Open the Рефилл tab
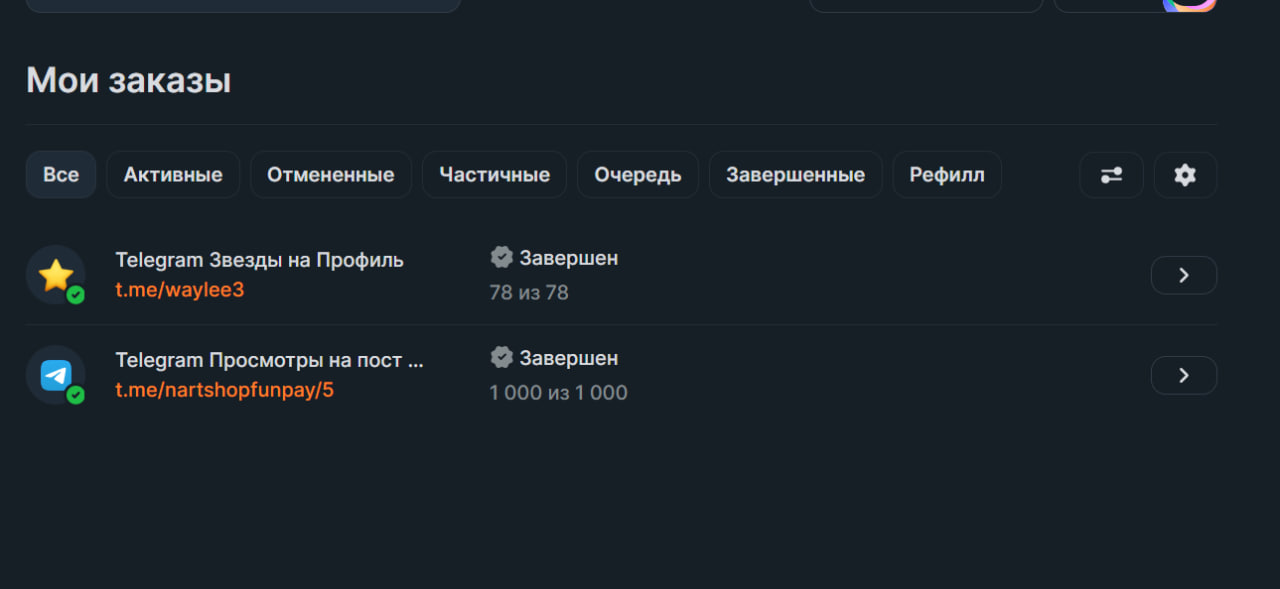Screen dimensions: 1280x589 947,175
